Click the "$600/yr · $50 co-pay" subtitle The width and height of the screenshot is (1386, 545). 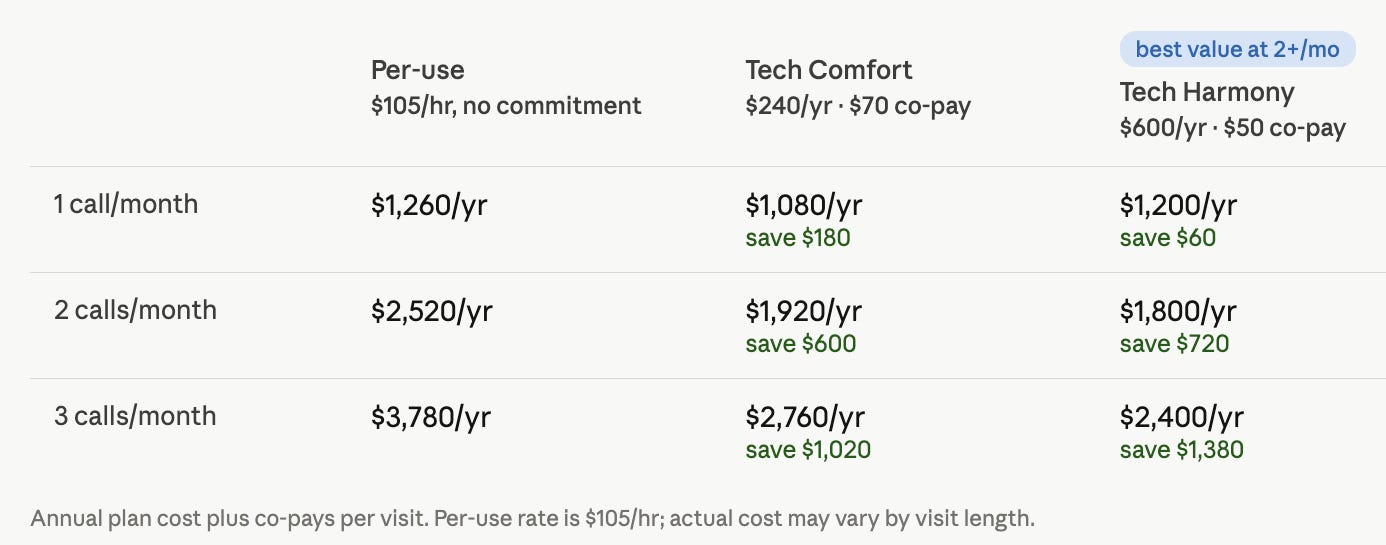pyautogui.click(x=1232, y=129)
